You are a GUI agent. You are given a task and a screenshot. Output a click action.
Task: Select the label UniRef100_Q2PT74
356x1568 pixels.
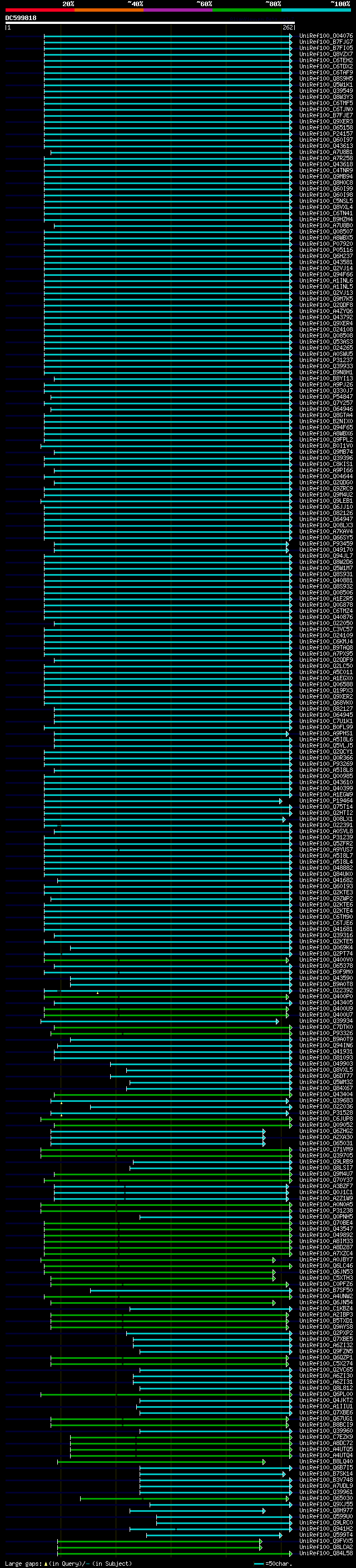(x=326, y=953)
